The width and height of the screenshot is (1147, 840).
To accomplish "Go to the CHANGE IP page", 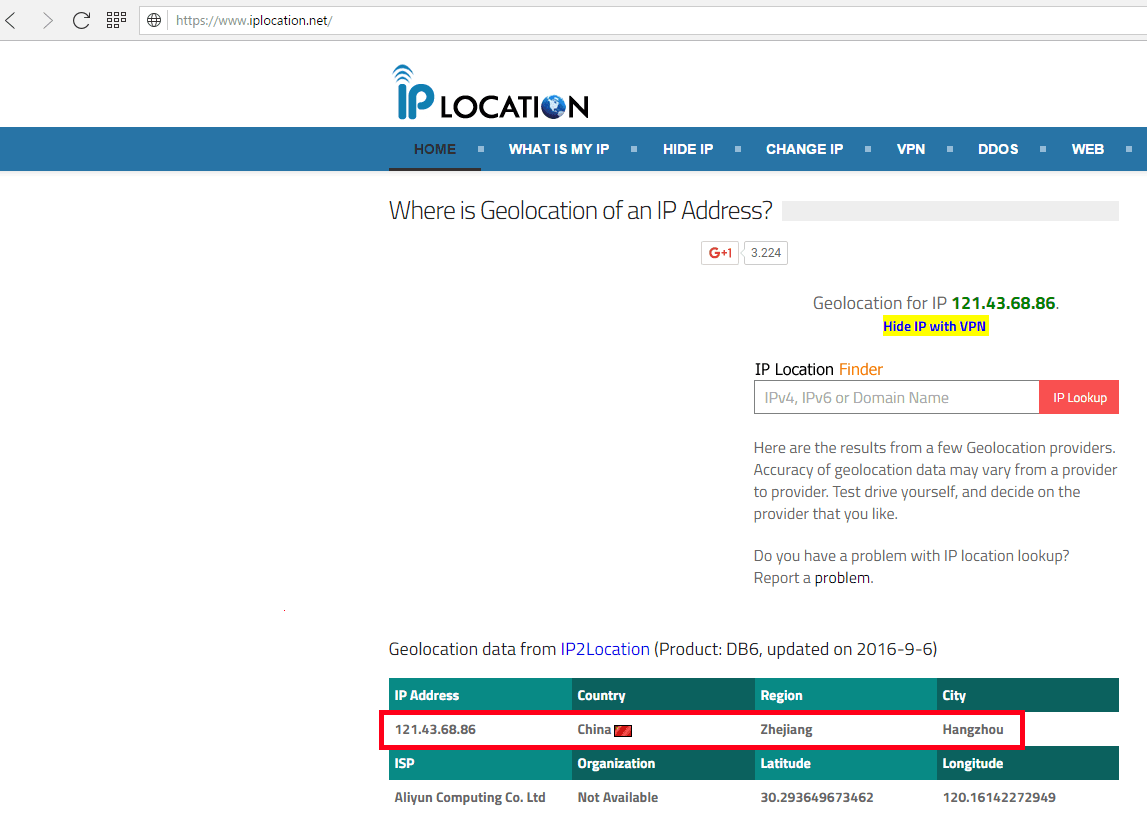I will (x=805, y=149).
